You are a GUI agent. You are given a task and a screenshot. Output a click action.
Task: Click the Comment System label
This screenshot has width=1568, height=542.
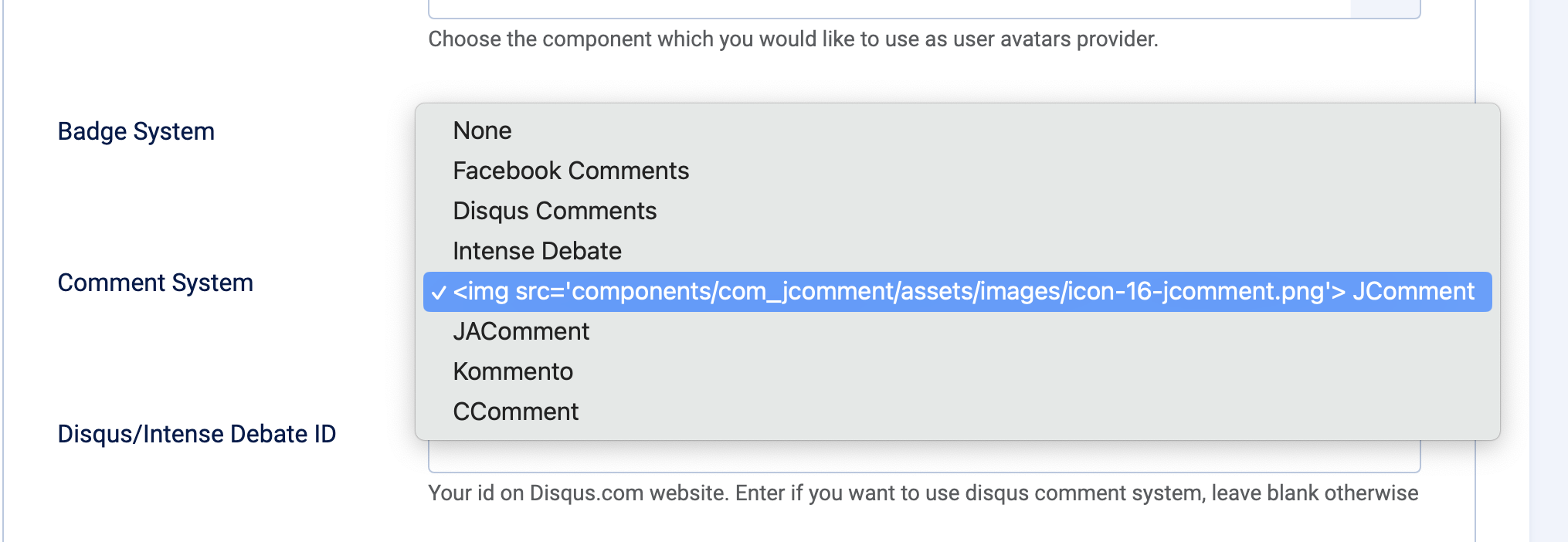155,283
